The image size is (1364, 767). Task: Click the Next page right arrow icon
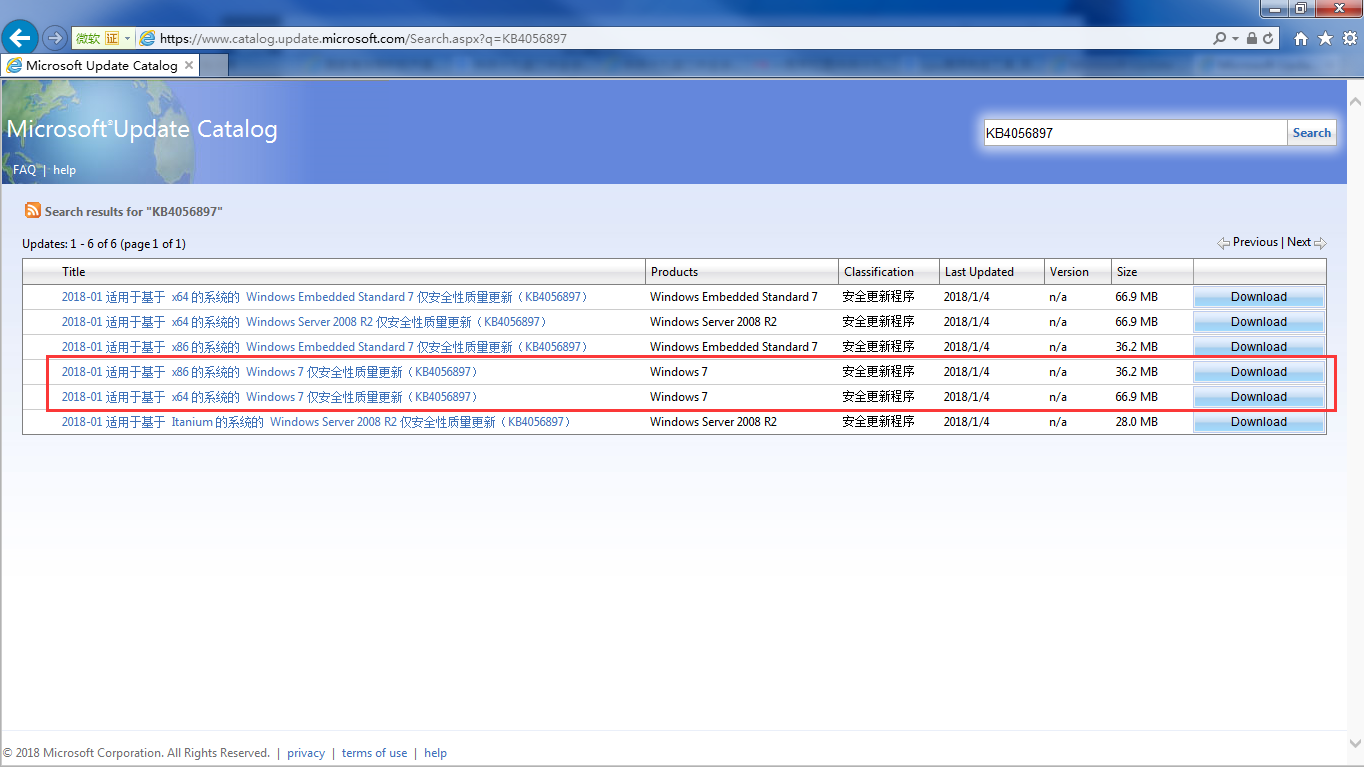(x=1320, y=243)
